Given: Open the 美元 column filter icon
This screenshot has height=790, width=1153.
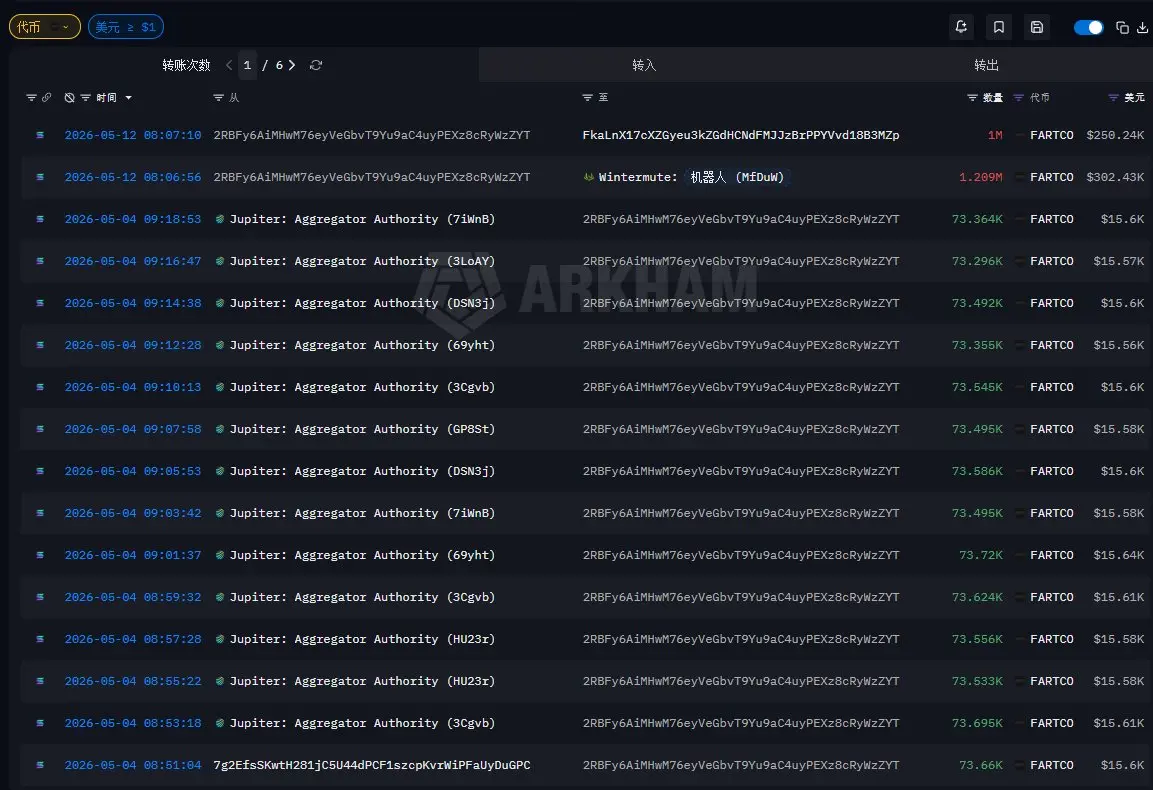Looking at the screenshot, I should [x=1113, y=98].
